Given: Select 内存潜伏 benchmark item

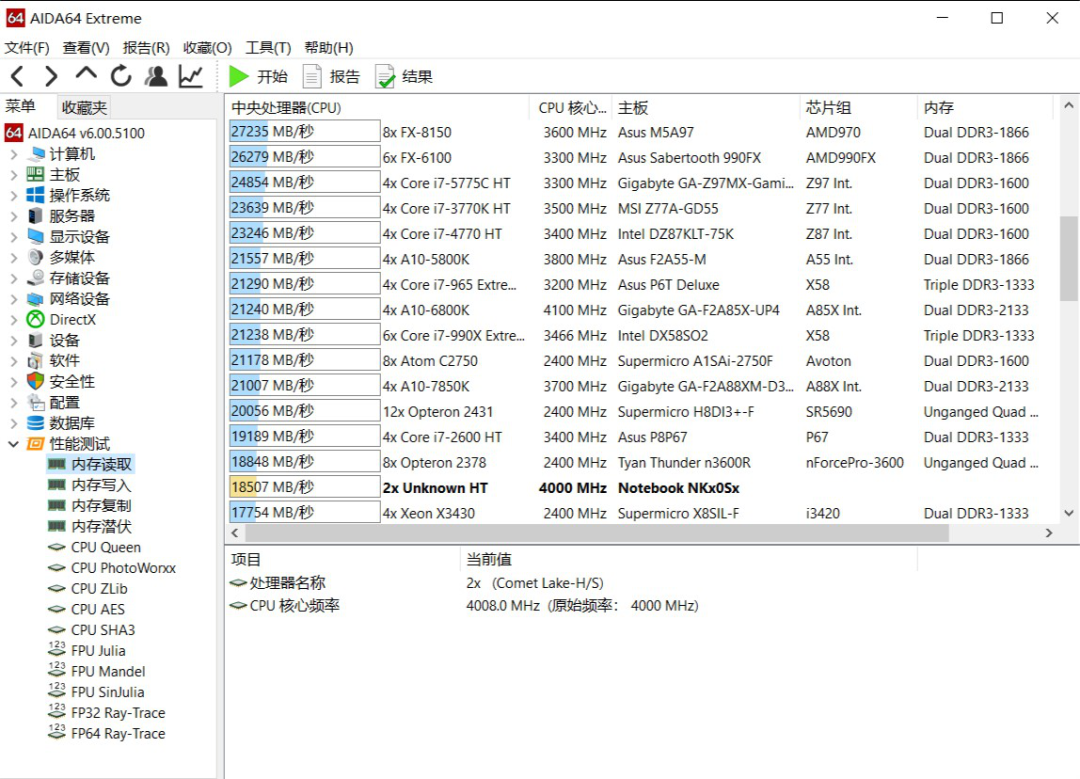Looking at the screenshot, I should 101,526.
